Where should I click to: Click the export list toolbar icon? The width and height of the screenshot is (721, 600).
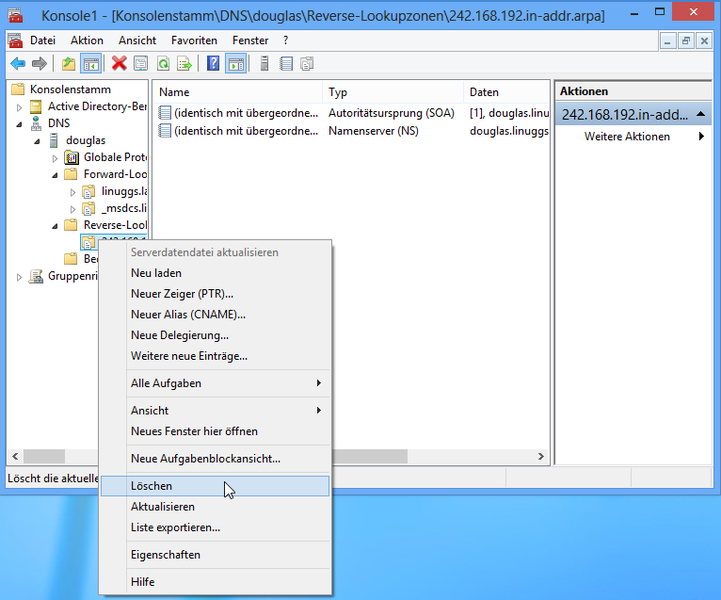[184, 64]
